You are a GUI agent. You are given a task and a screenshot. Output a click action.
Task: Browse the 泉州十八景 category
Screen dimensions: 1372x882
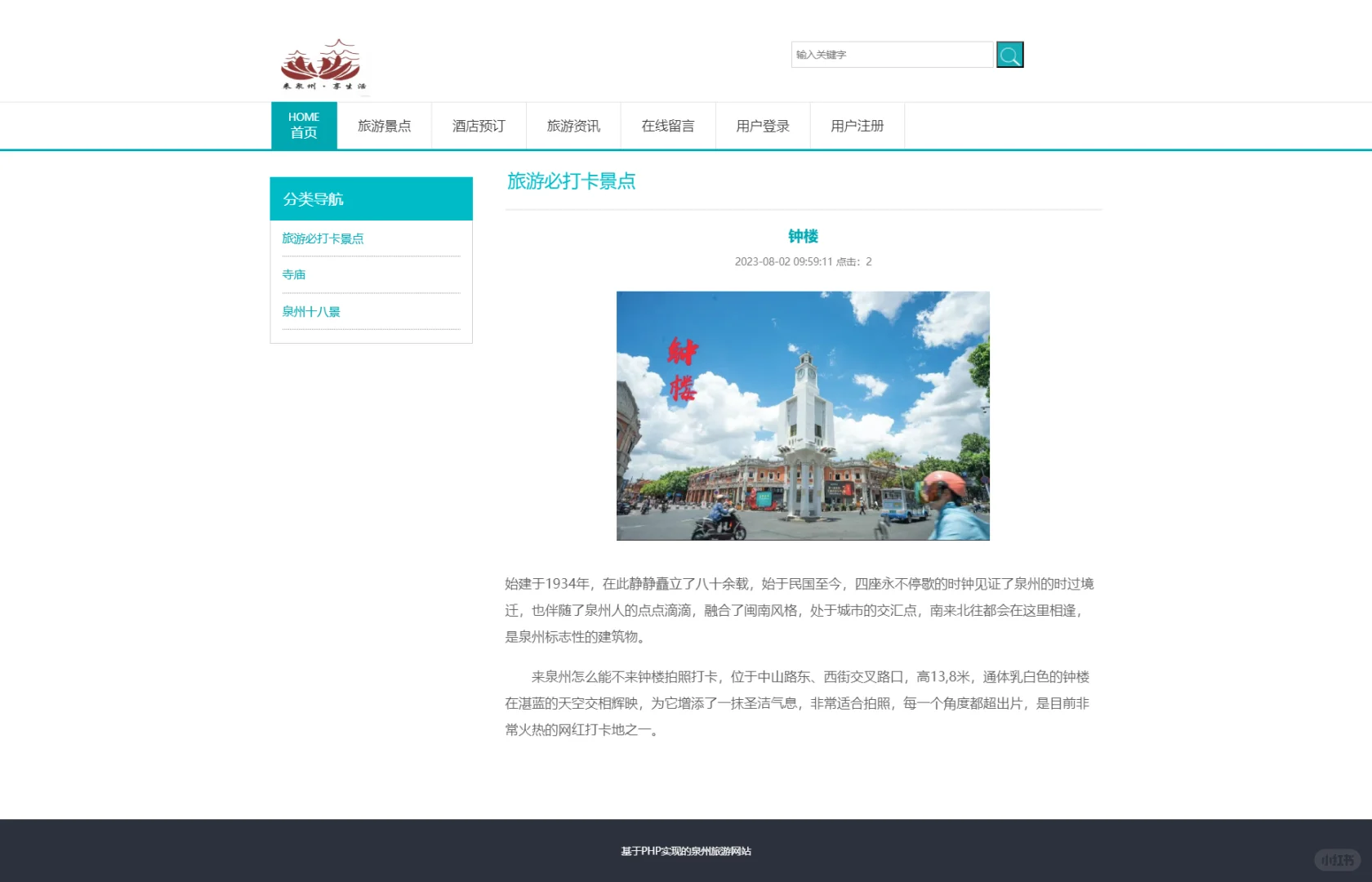pyautogui.click(x=312, y=311)
